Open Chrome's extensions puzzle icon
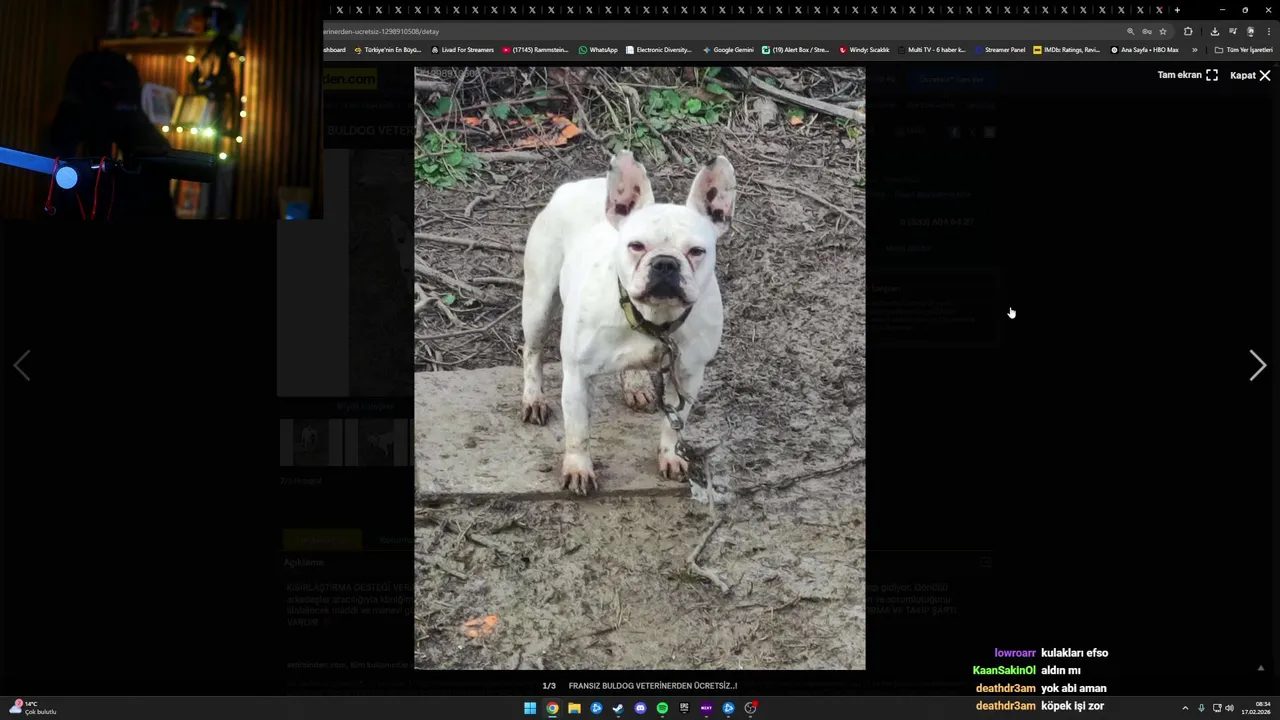Viewport: 1280px width, 720px height. pos(1188,31)
